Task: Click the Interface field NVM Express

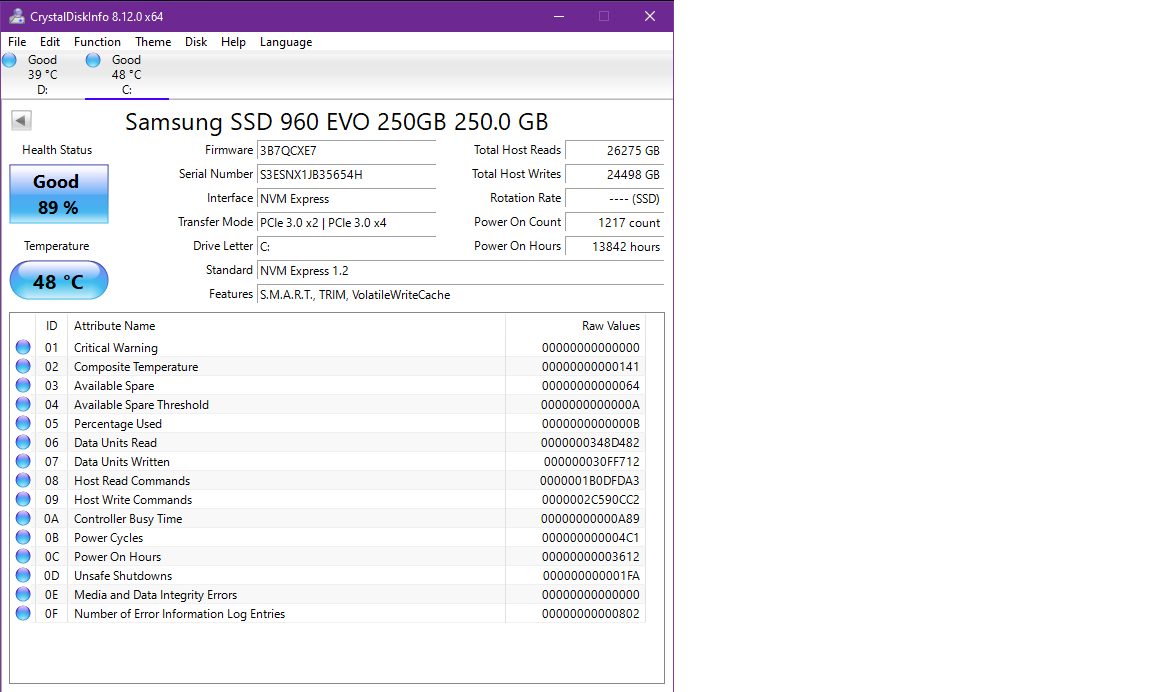Action: point(346,199)
